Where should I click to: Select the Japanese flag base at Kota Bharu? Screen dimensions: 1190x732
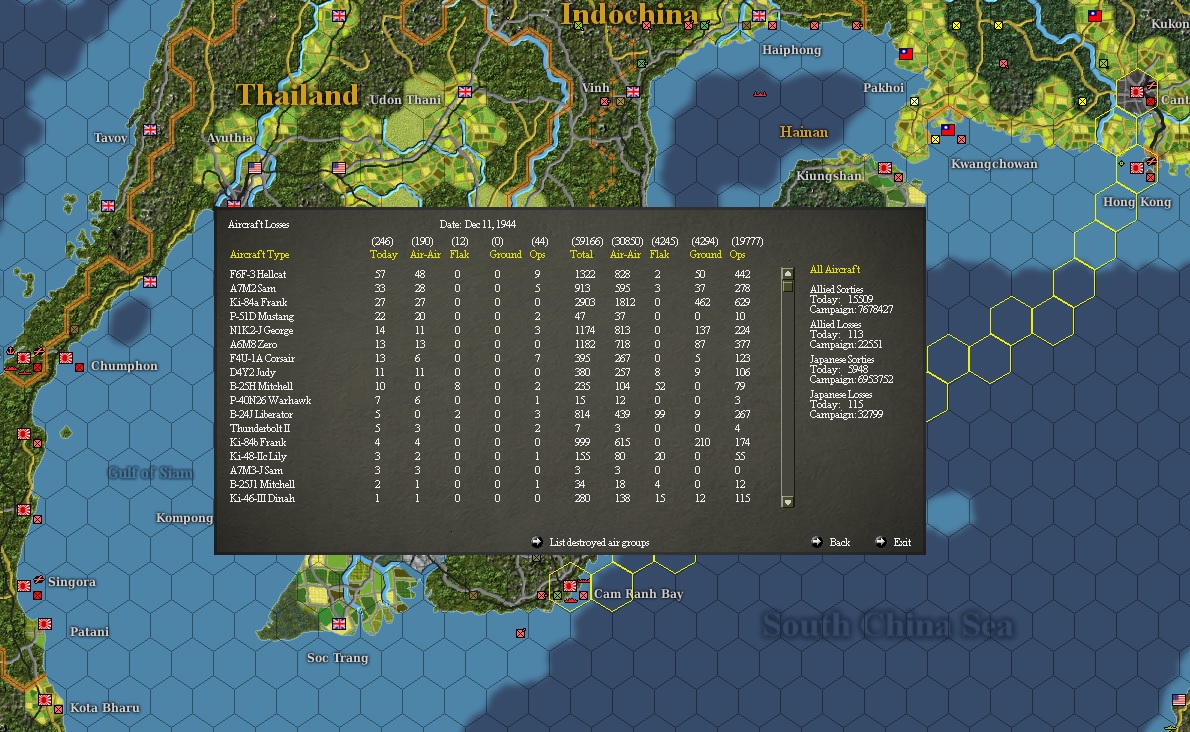click(45, 699)
